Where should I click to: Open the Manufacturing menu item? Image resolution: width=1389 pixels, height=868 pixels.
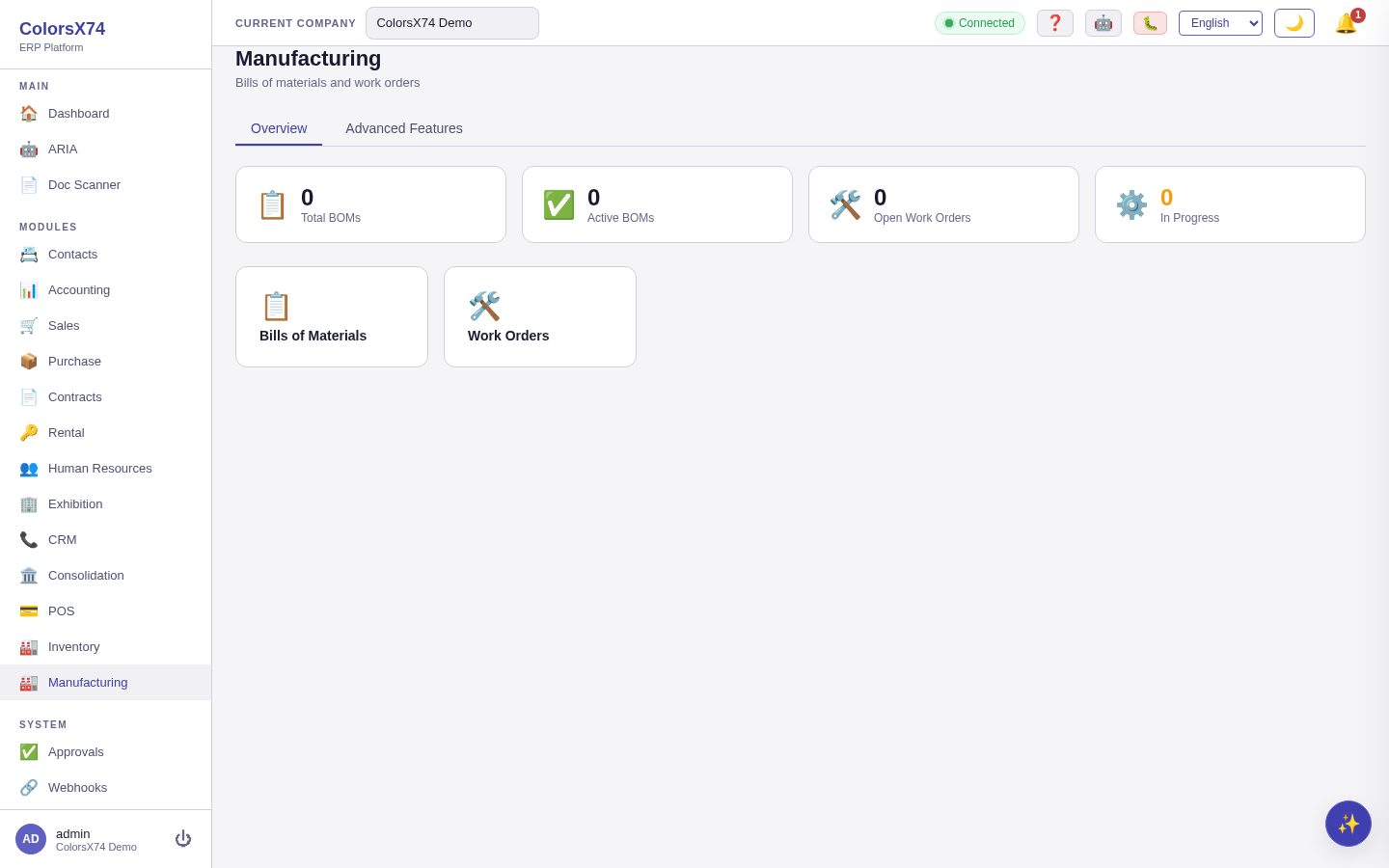click(106, 682)
